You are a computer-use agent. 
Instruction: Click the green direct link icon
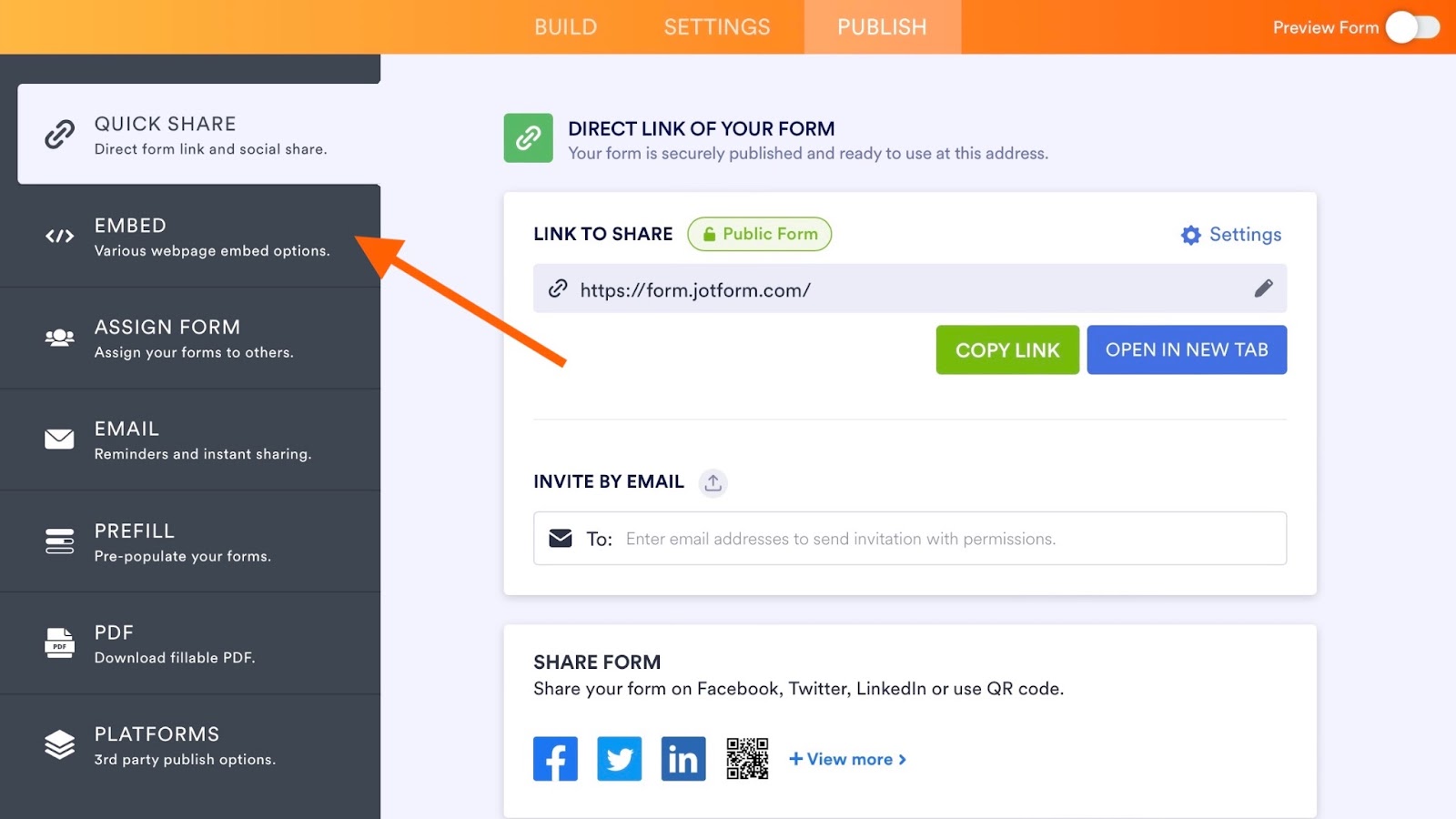coord(529,138)
